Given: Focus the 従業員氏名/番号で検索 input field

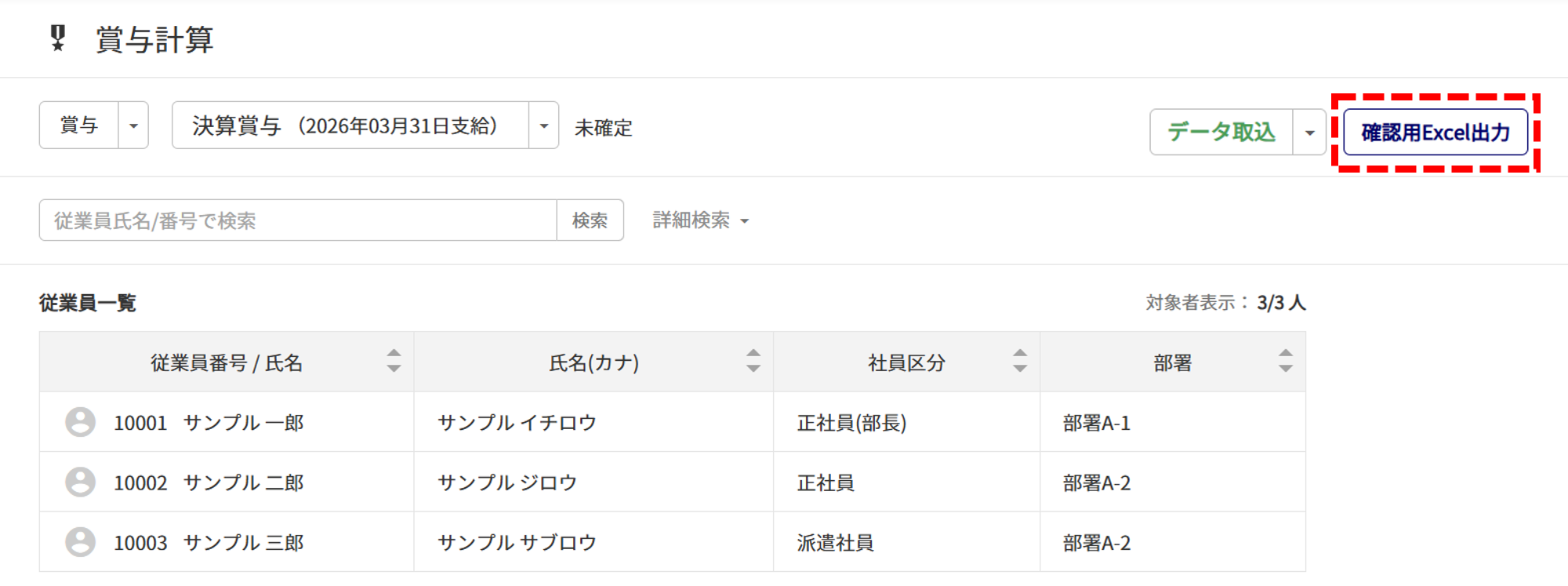Looking at the screenshot, I should click(298, 220).
